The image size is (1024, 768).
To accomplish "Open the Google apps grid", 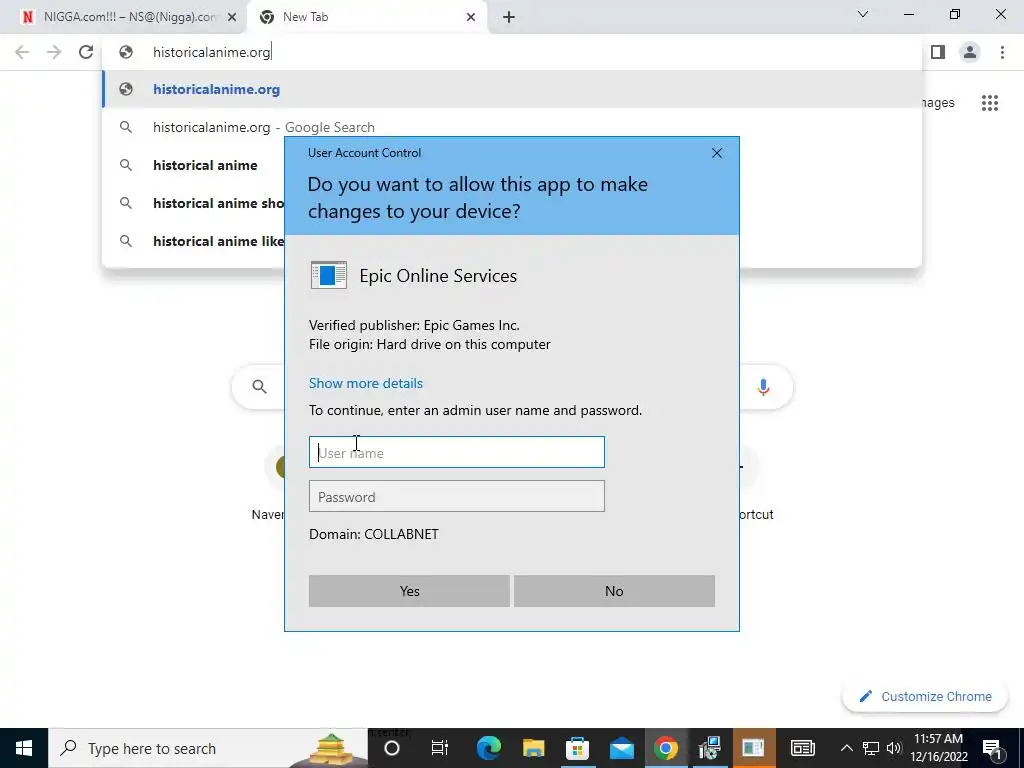I will [x=990, y=103].
